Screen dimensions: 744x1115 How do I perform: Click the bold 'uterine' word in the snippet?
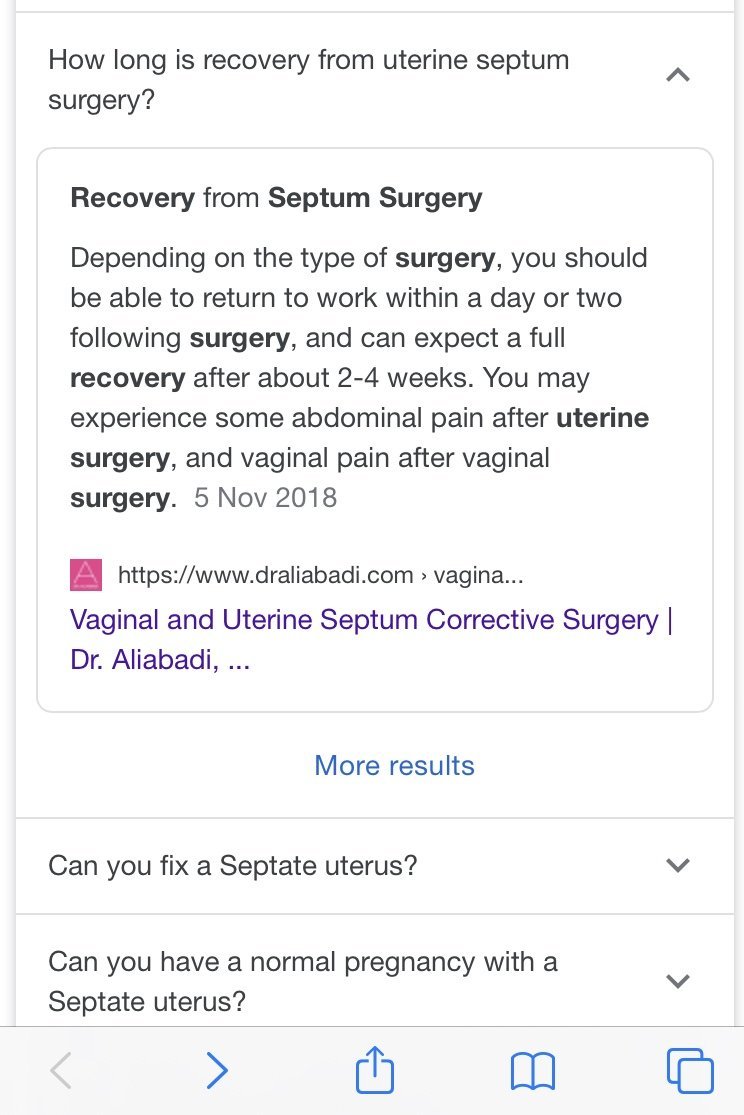tap(602, 418)
